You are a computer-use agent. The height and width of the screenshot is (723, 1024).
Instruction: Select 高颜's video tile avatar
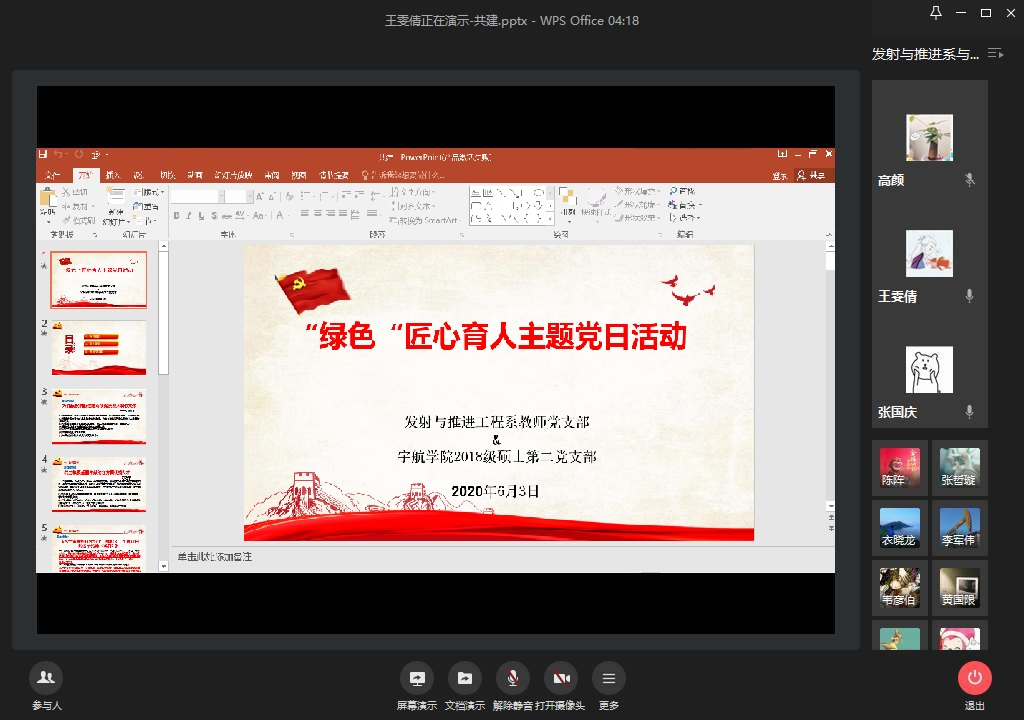point(929,138)
